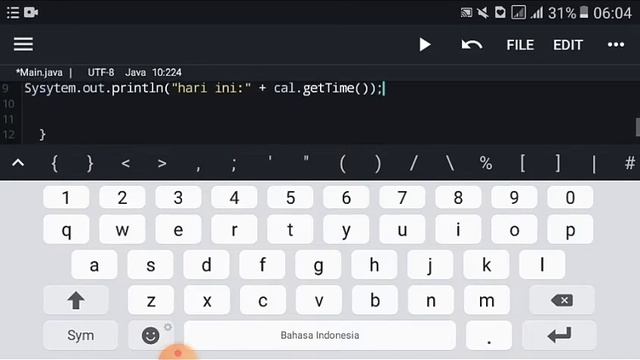Tap the t key

290,230
